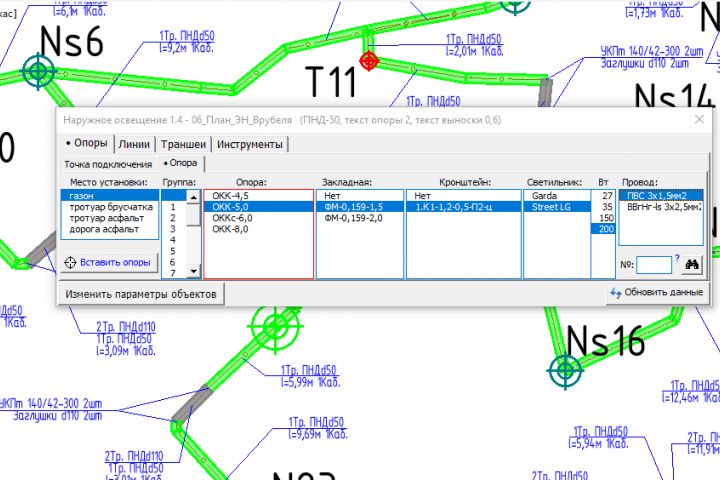Select the Точка подключения subtab
720x480 pixels.
point(108,164)
